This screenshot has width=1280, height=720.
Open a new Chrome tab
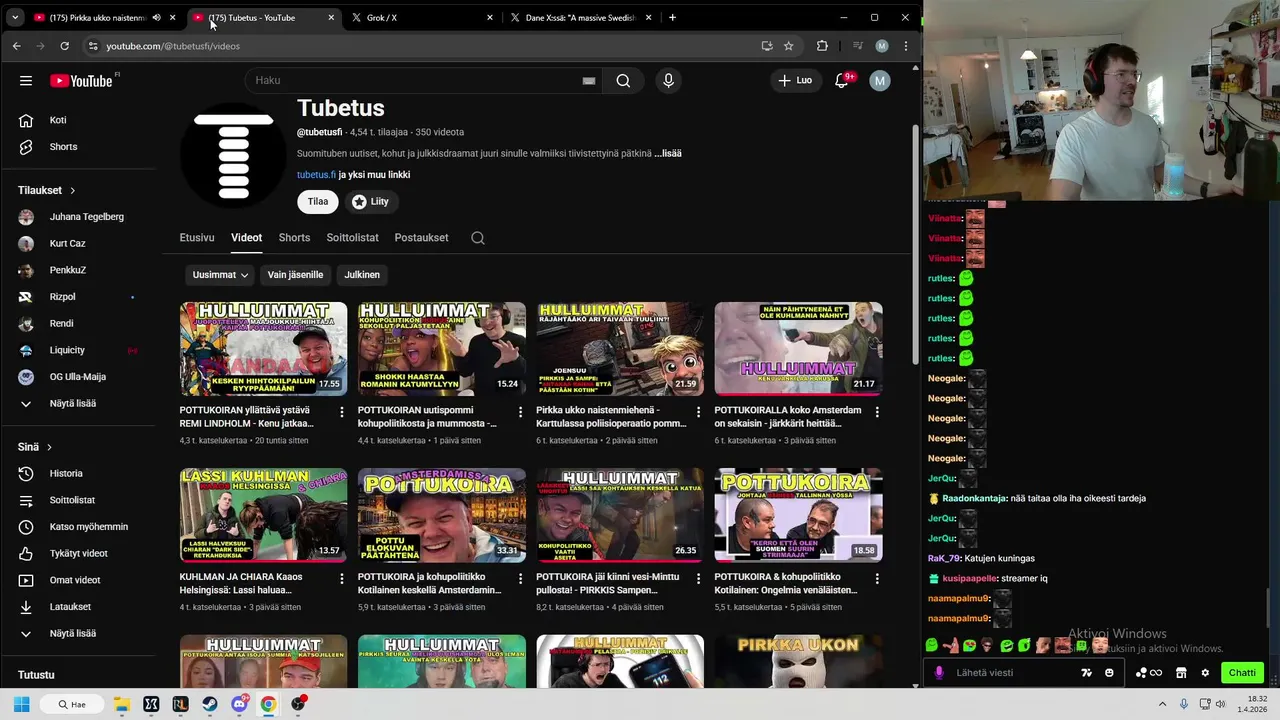click(x=672, y=17)
